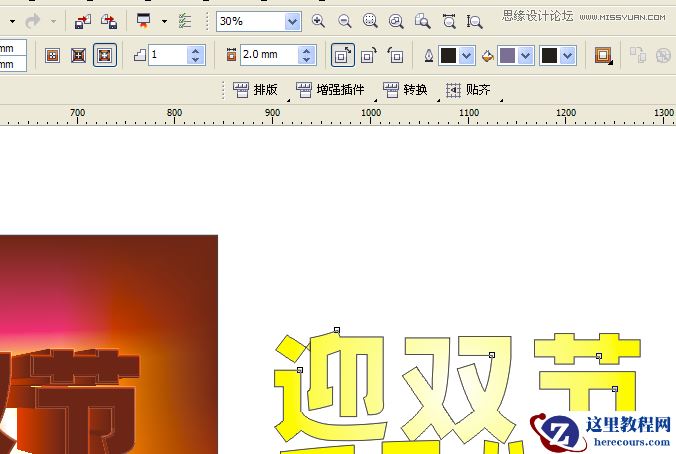676x454 pixels.
Task: Open the Redo list dropdown arrow
Action: (53, 21)
